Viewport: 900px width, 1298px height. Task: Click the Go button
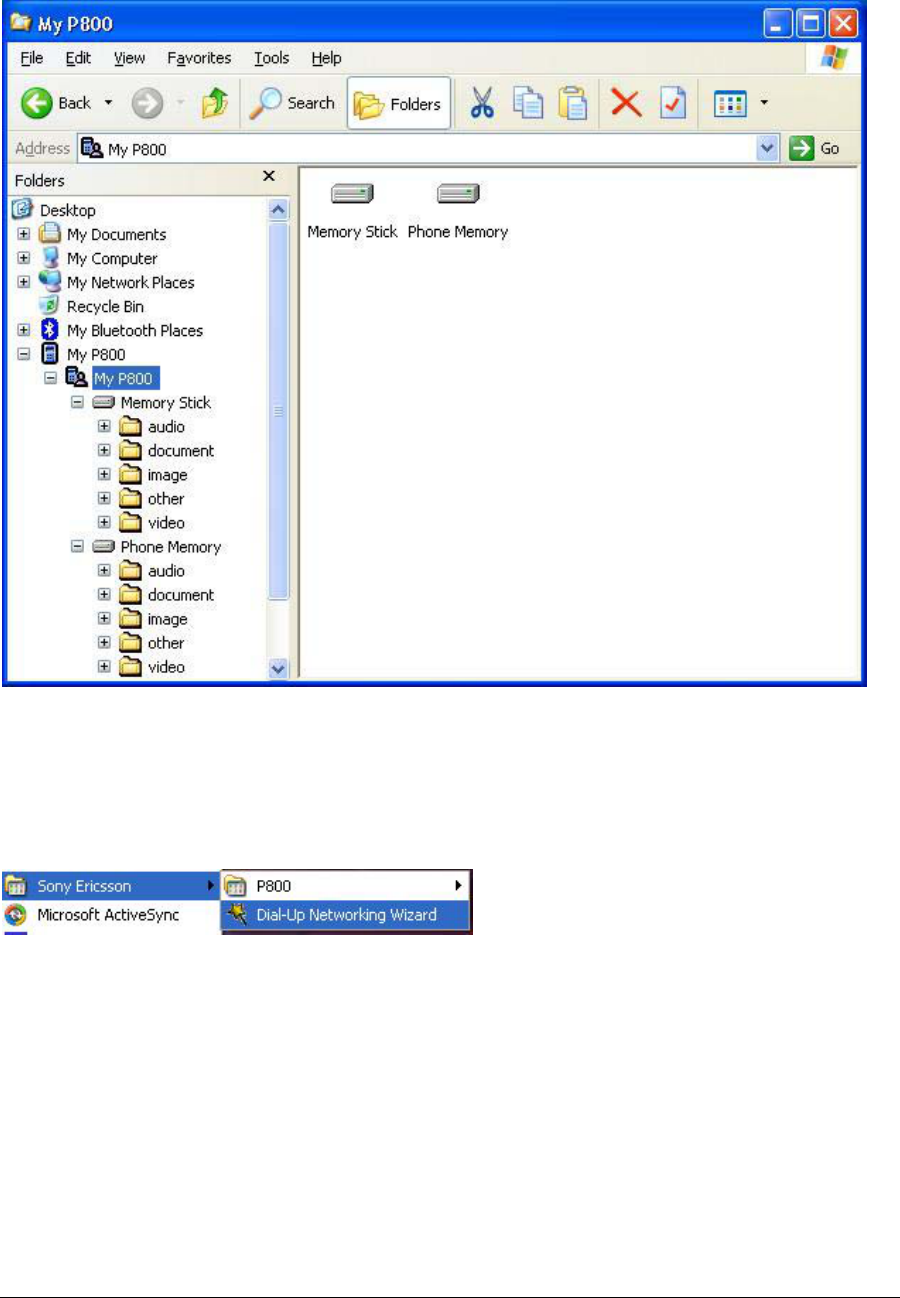coord(813,150)
